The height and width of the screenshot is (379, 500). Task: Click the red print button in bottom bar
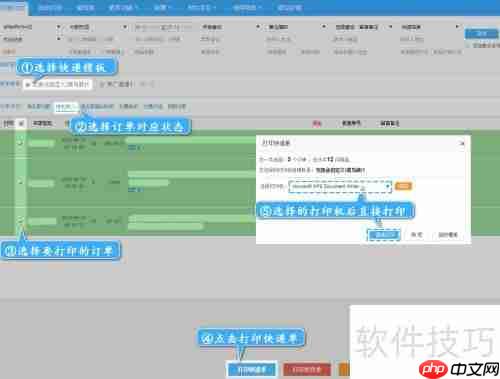(x=307, y=369)
